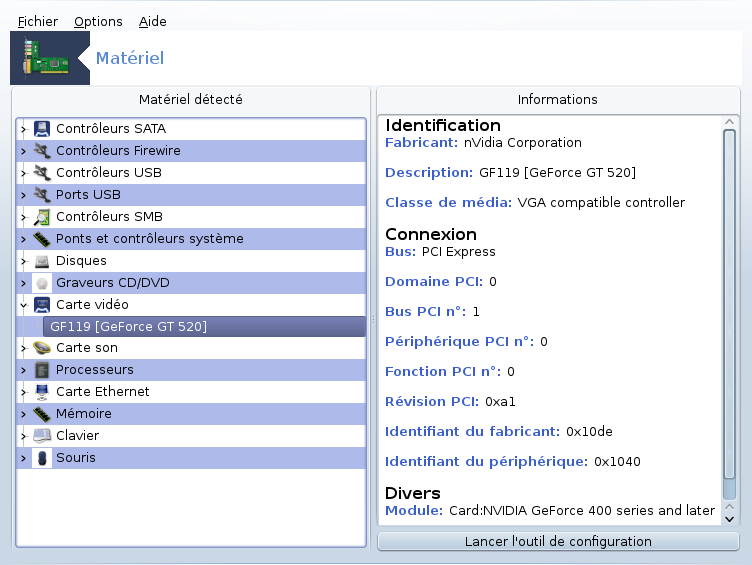The width and height of the screenshot is (752, 565).
Task: Click the Processeurs chip icon
Action: click(42, 370)
